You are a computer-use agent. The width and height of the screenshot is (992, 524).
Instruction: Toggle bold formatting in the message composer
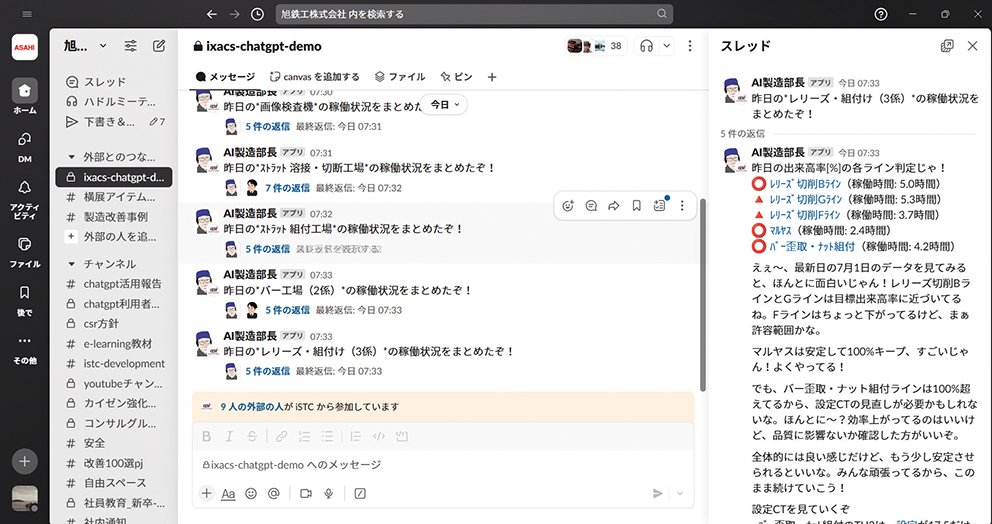click(x=206, y=436)
